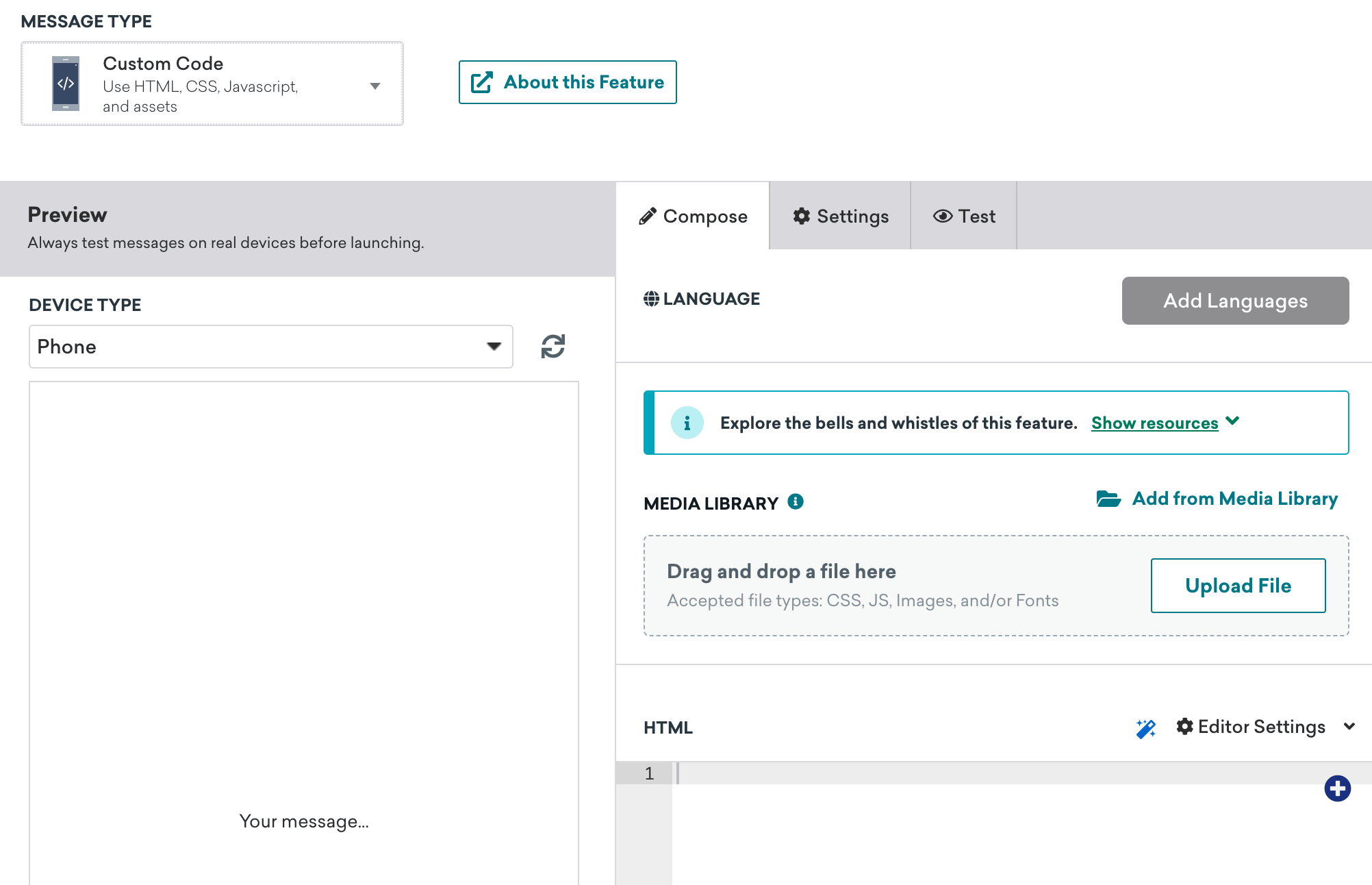Select the Compose tab
This screenshot has width=1372, height=885.
point(693,216)
